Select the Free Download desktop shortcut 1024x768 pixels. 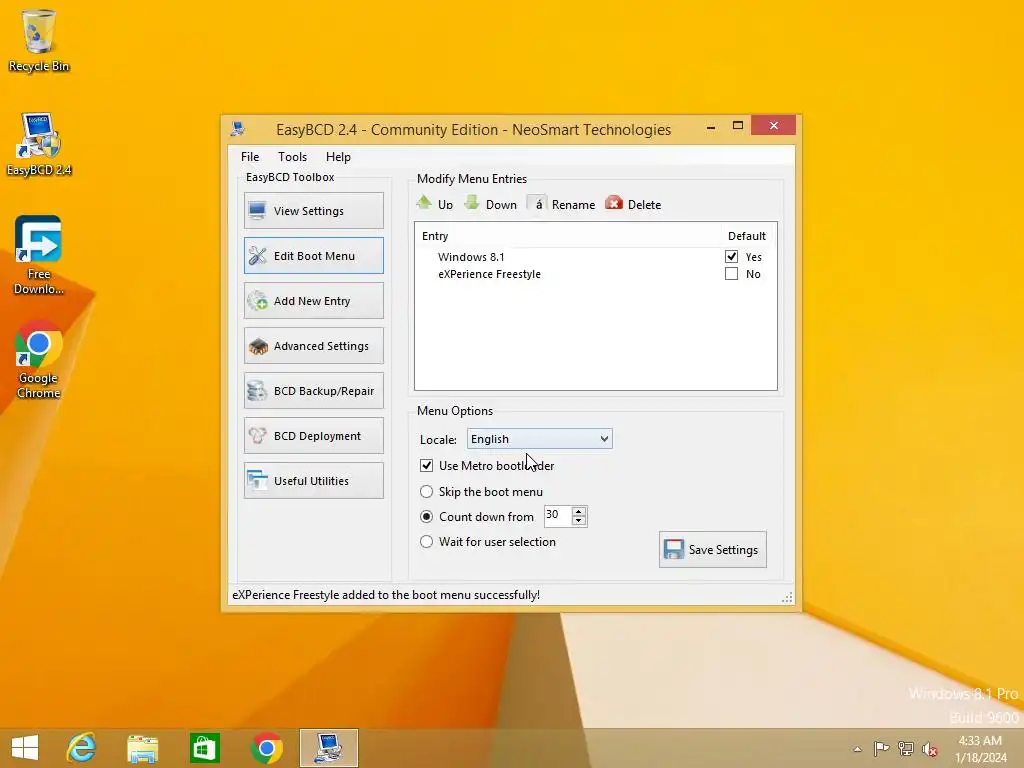39,255
